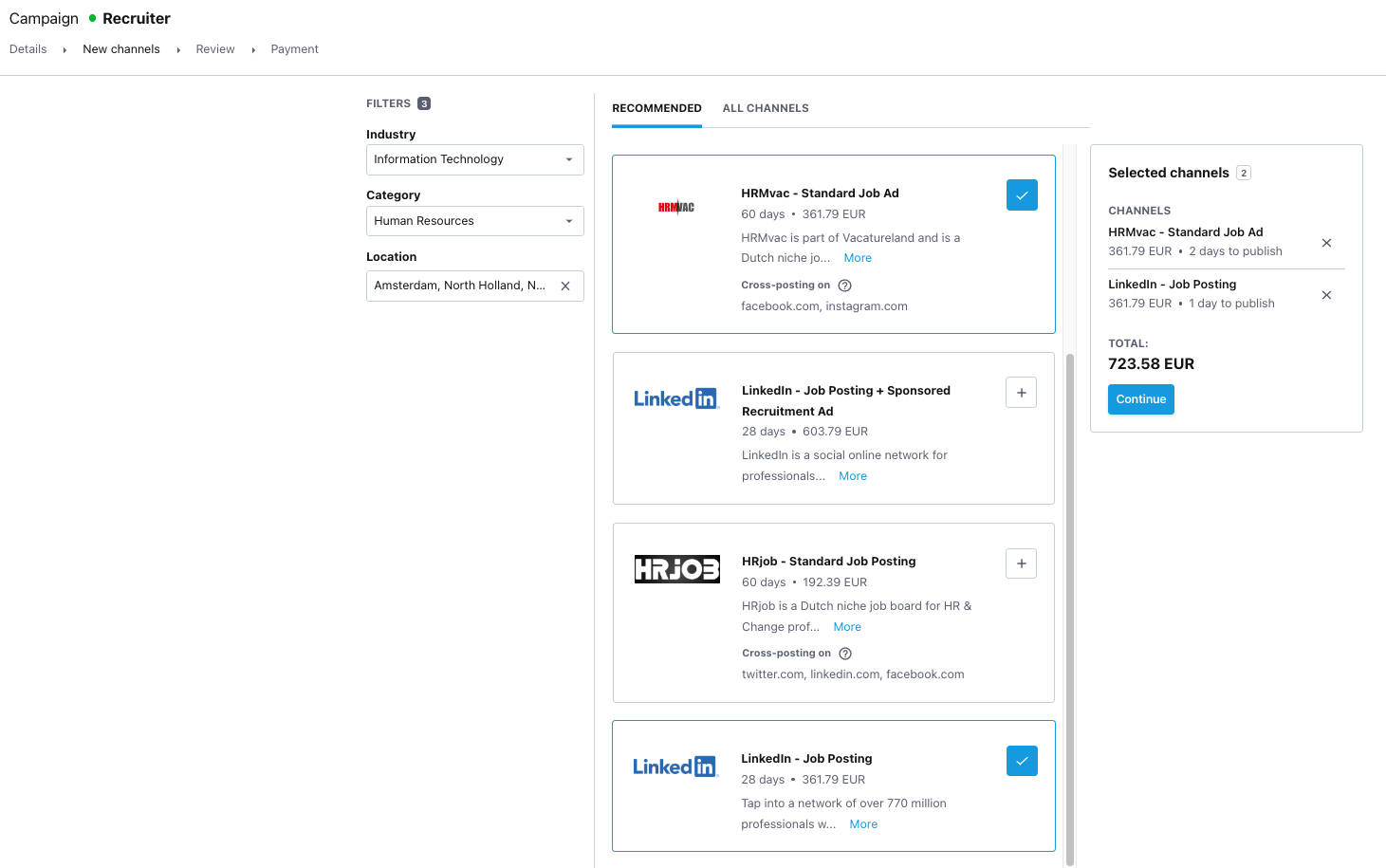Switch to the ALL CHANNELS tab
Image resolution: width=1386 pixels, height=868 pixels.
click(766, 107)
